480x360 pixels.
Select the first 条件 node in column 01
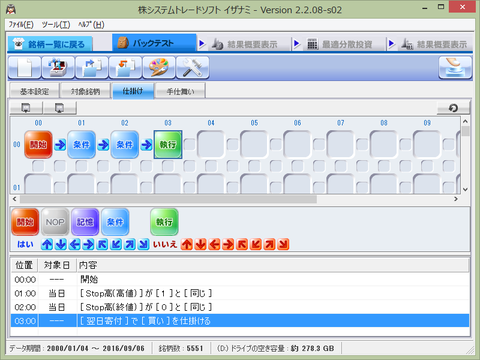[x=81, y=144]
